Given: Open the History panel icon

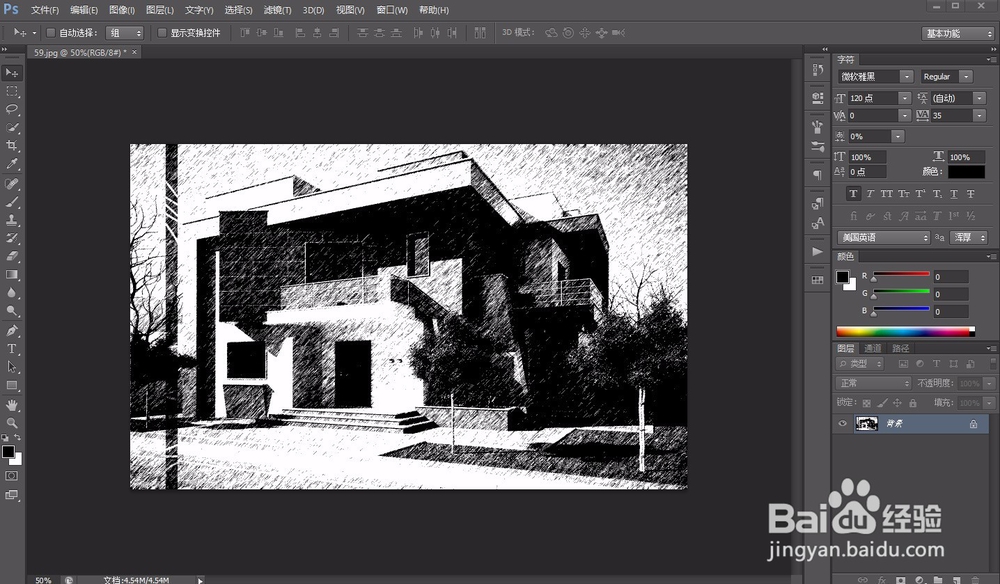Looking at the screenshot, I should 818,69.
